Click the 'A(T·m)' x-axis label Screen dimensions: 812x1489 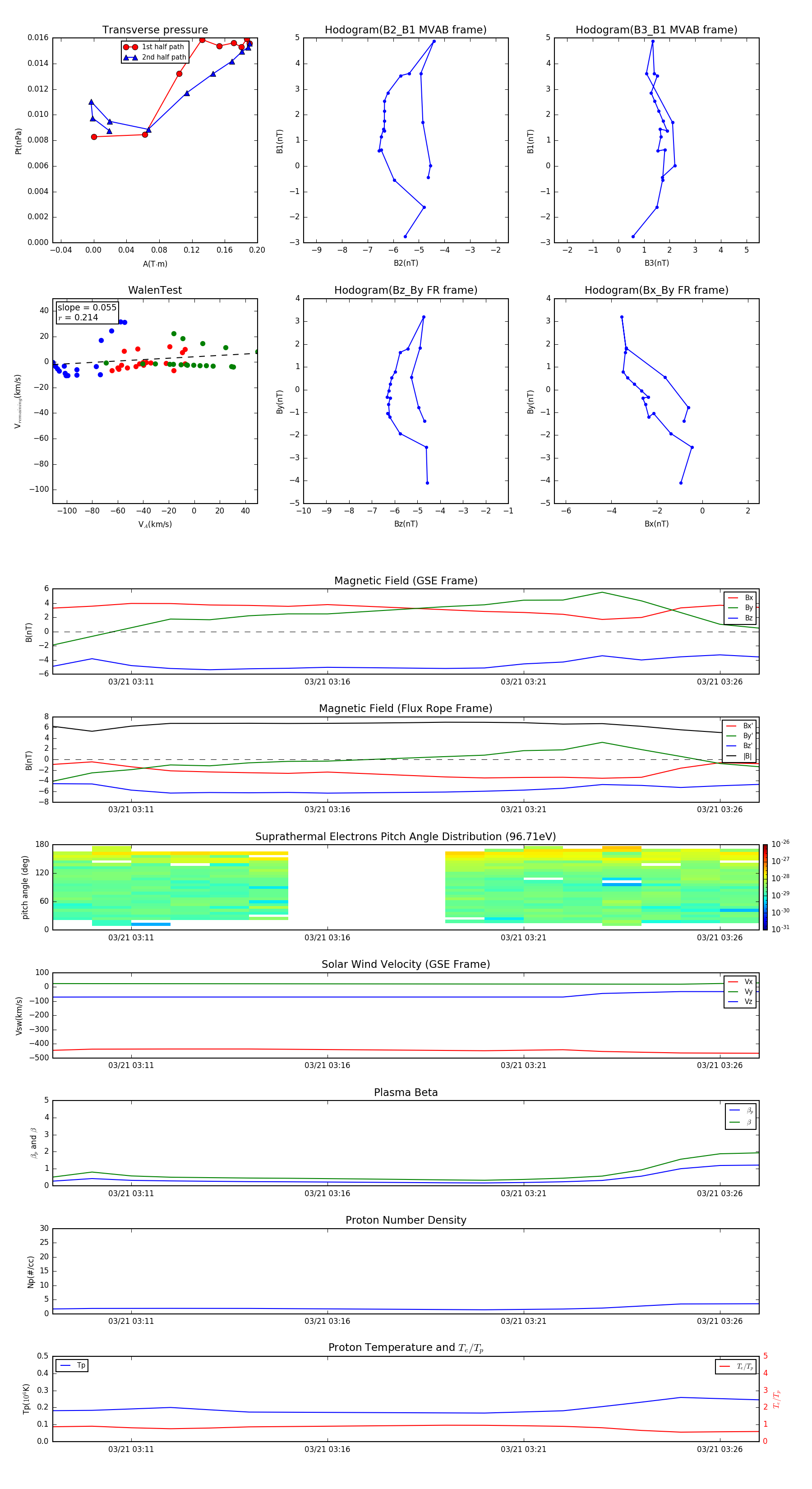coord(155,264)
